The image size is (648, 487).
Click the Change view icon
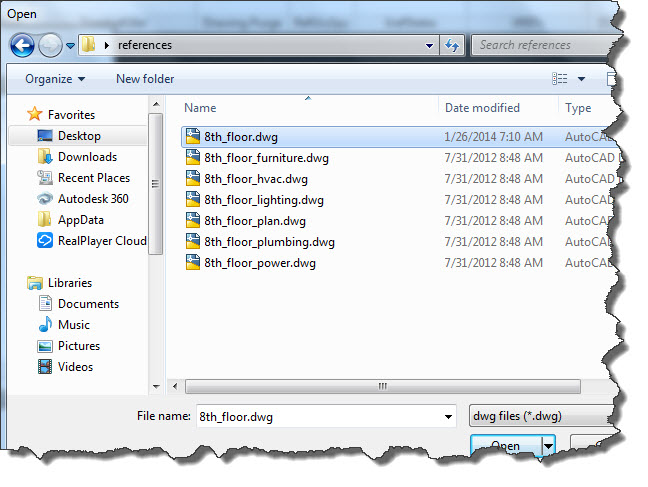coord(560,79)
